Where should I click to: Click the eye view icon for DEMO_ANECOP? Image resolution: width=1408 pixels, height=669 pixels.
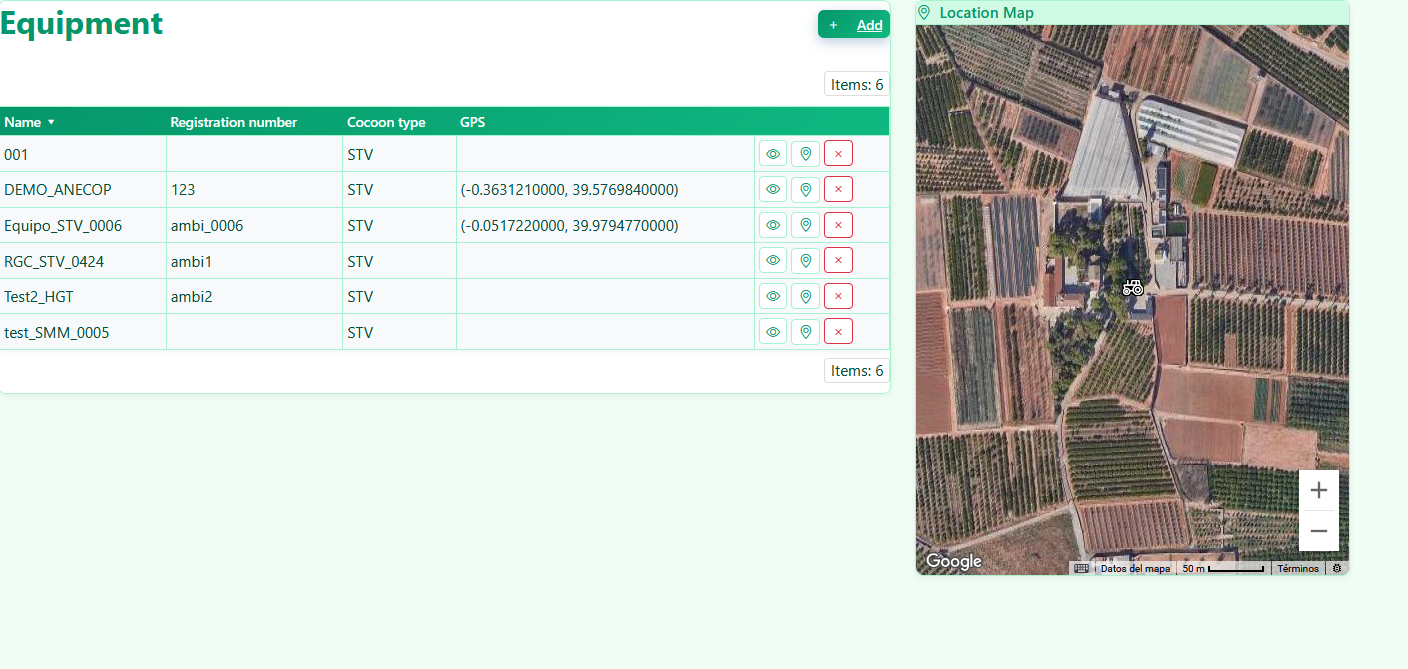pyautogui.click(x=772, y=189)
